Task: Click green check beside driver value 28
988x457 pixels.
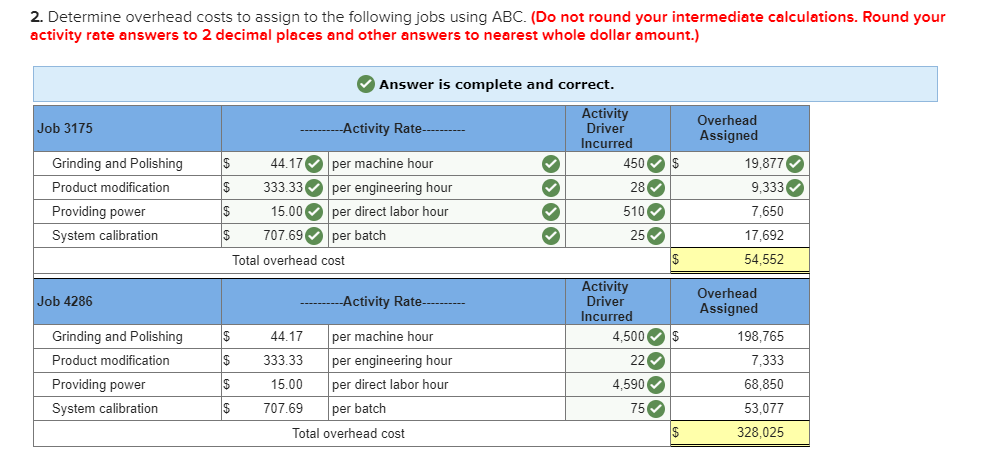Action: pyautogui.click(x=656, y=188)
